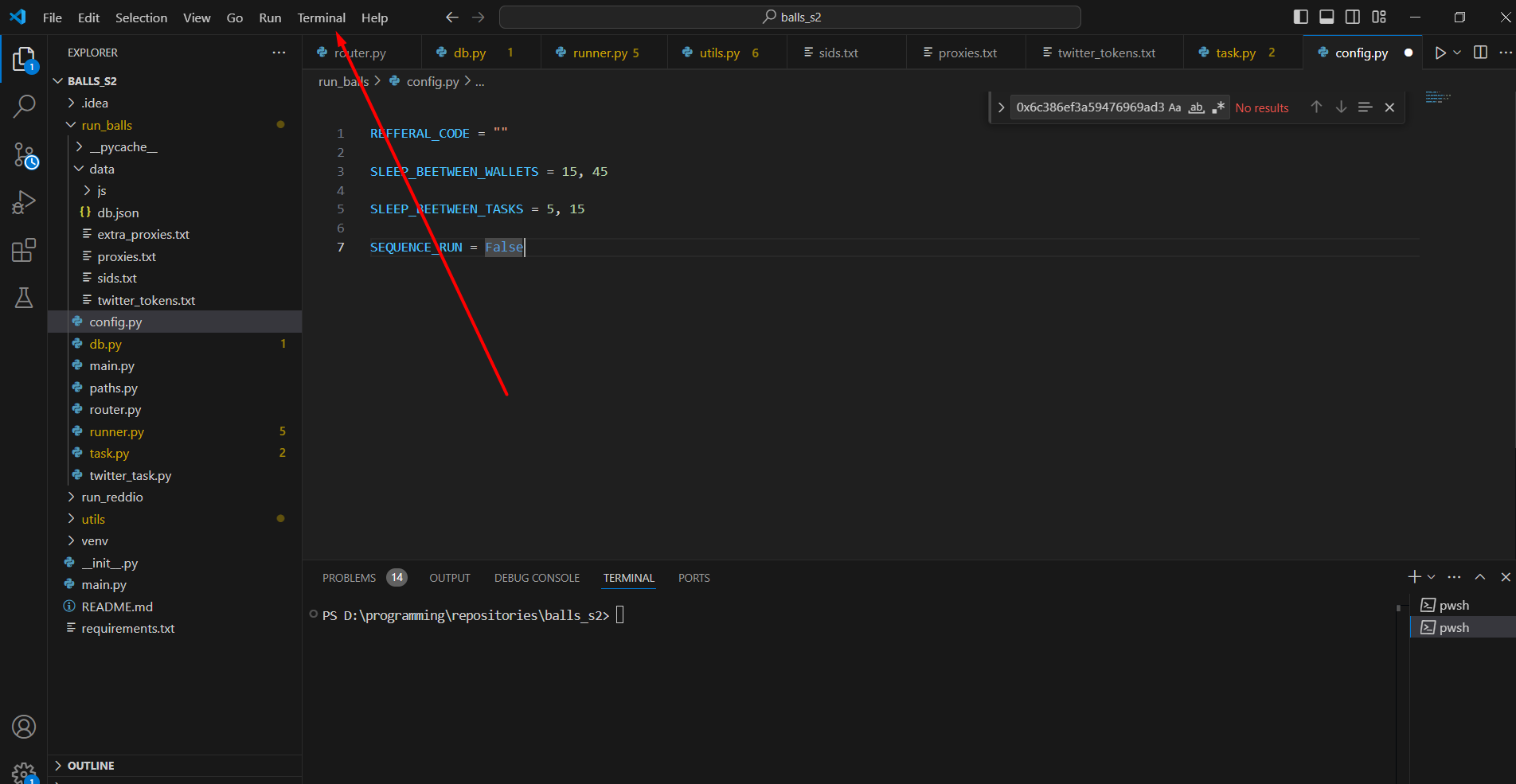Click the balls_s2 command center search
Screen dimensions: 1516x784
(790, 17)
